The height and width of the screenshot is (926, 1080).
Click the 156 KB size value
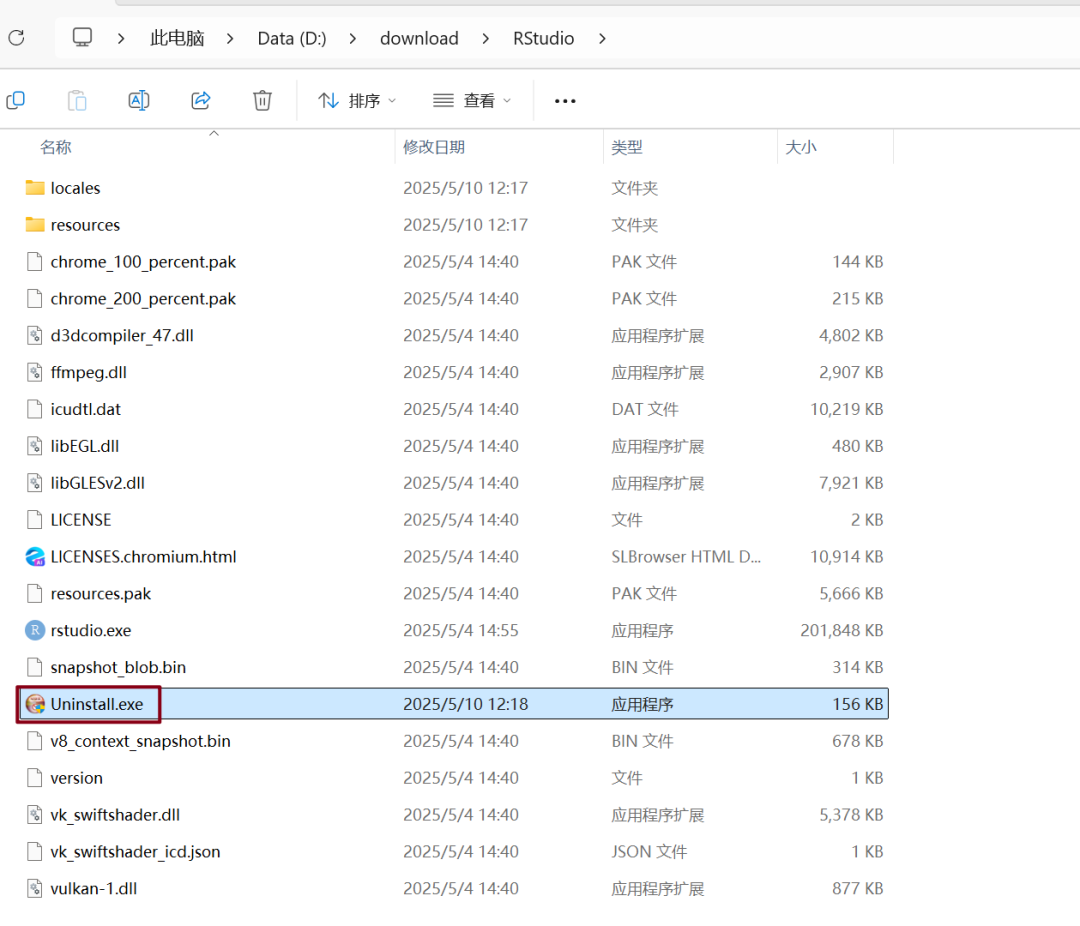coord(858,704)
